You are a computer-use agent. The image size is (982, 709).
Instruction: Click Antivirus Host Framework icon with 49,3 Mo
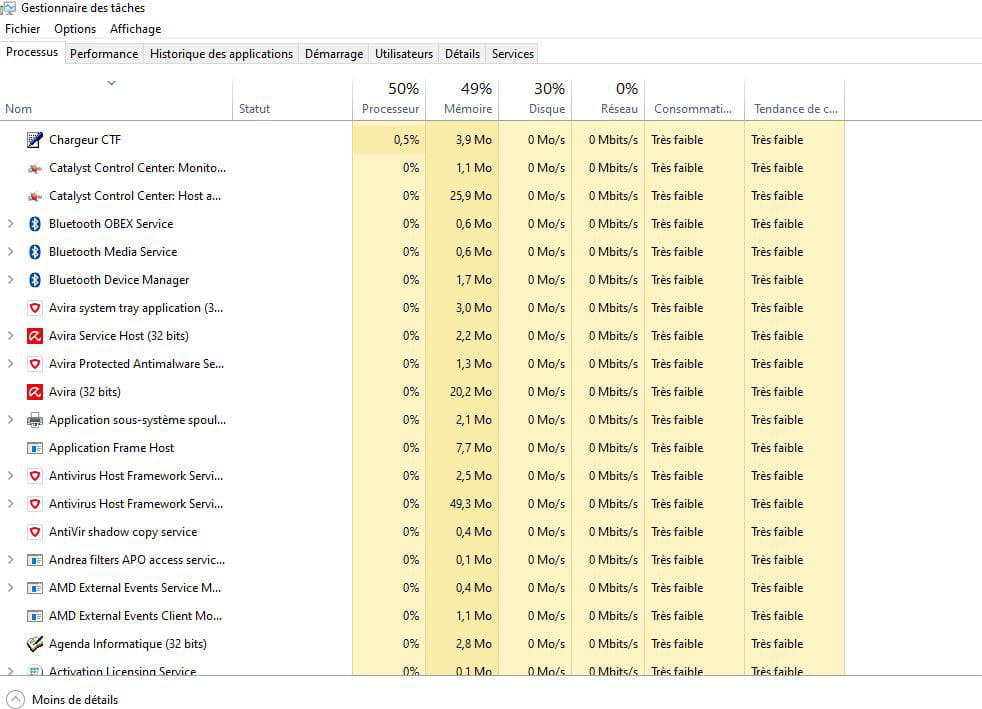coord(35,504)
